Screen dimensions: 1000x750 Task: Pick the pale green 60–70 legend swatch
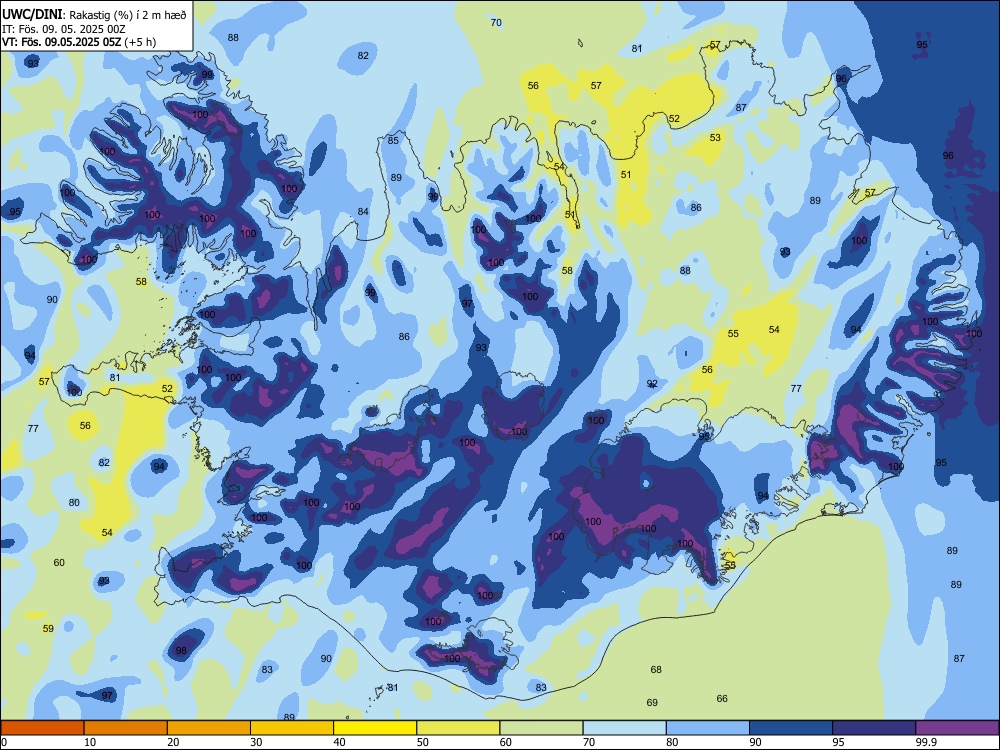pyautogui.click(x=541, y=728)
